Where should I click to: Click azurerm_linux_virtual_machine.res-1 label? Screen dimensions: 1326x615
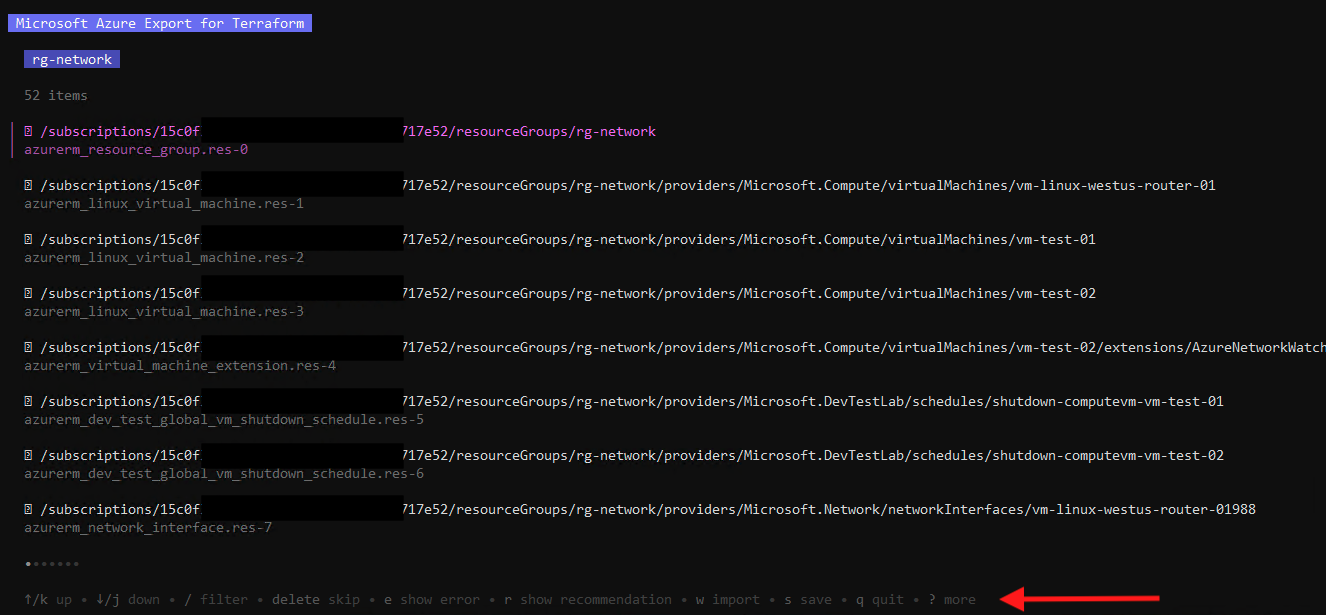click(164, 204)
